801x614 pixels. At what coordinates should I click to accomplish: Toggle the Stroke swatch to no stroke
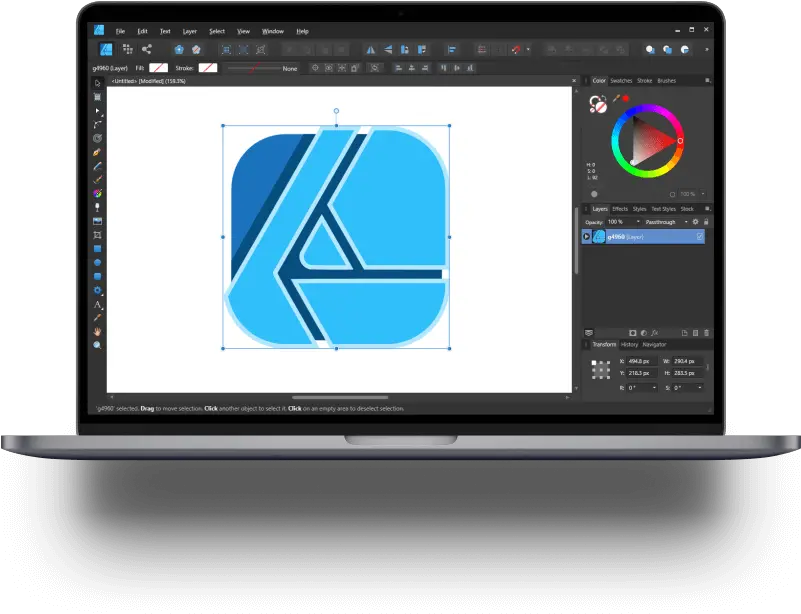[208, 68]
